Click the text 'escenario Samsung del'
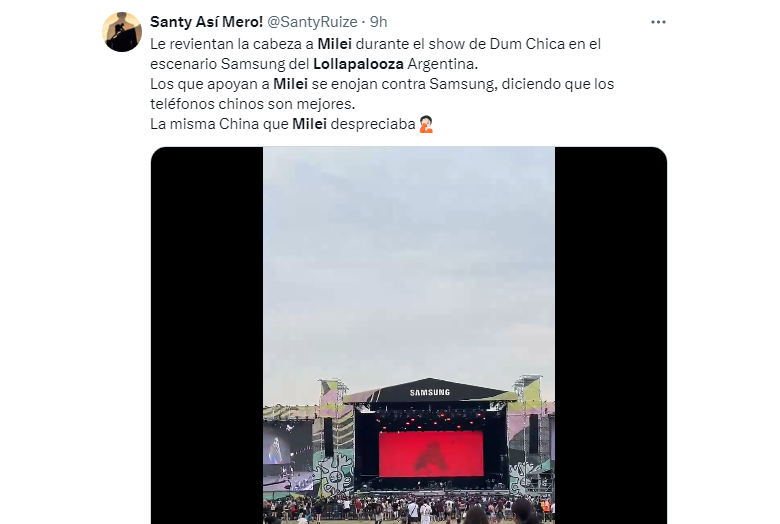This screenshot has height=524, width=780. (x=230, y=64)
